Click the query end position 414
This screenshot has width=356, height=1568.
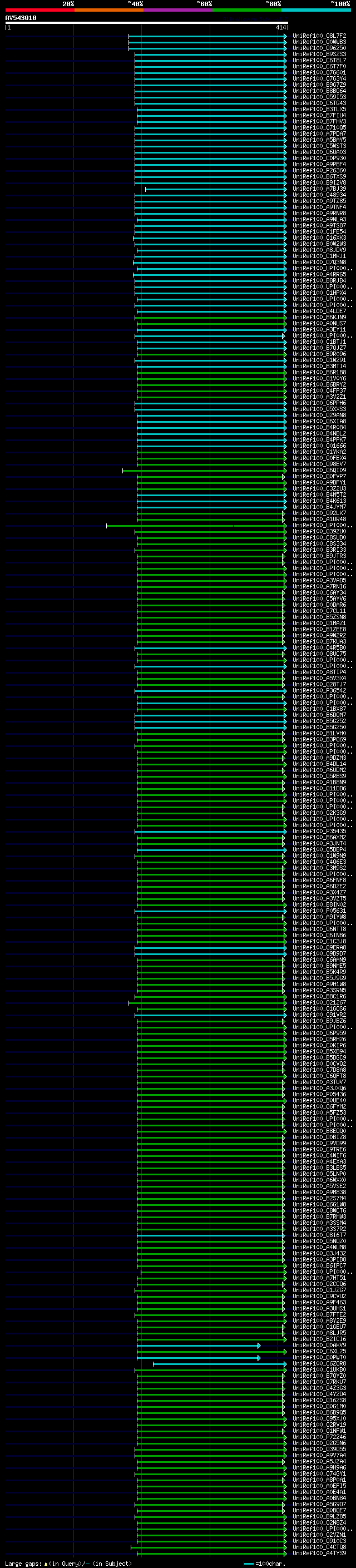tap(280, 27)
